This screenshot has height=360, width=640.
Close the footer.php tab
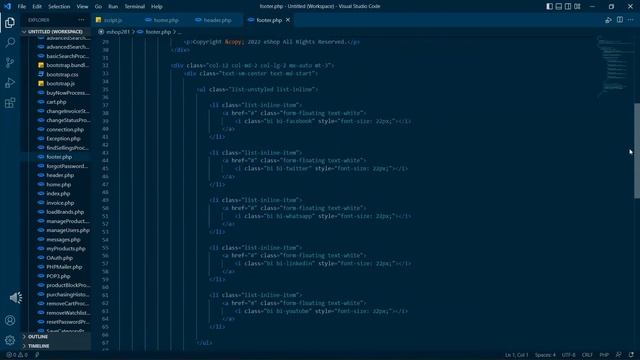pos(288,20)
